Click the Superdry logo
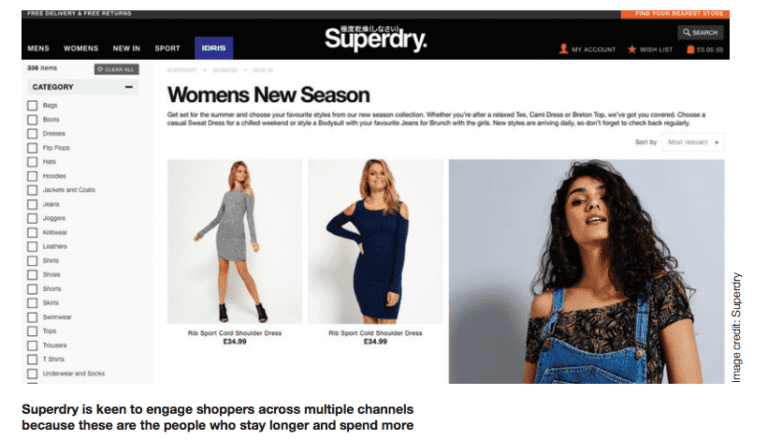 [375, 38]
